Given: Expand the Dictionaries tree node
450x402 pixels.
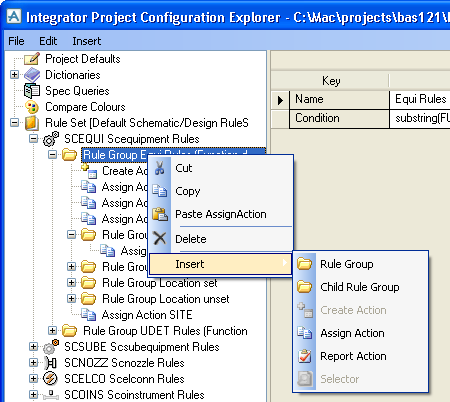Looking at the screenshot, I should (x=14, y=75).
